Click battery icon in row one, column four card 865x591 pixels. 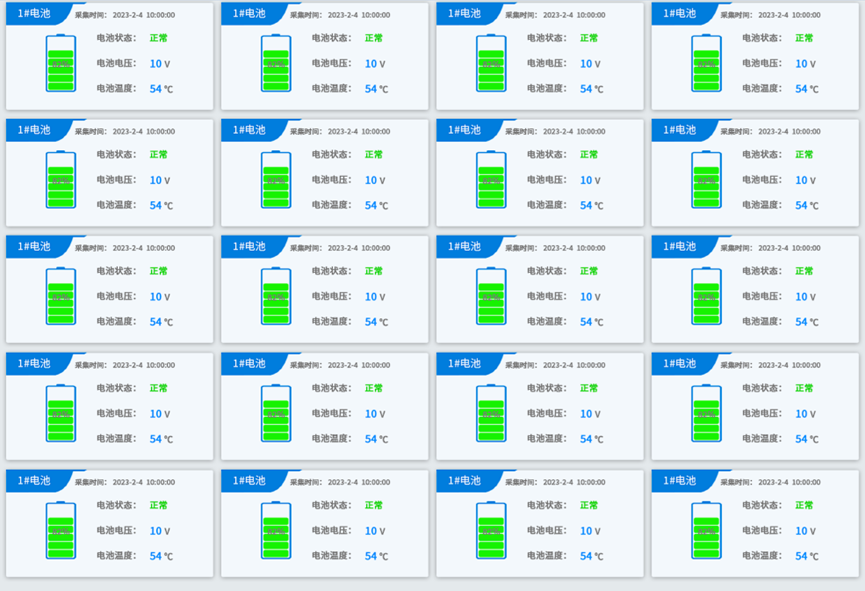706,63
